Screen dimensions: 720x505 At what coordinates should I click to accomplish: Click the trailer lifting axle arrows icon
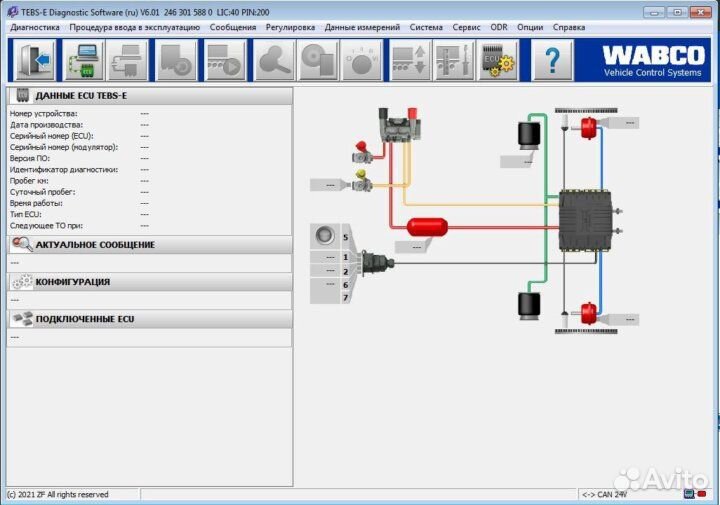tap(410, 61)
